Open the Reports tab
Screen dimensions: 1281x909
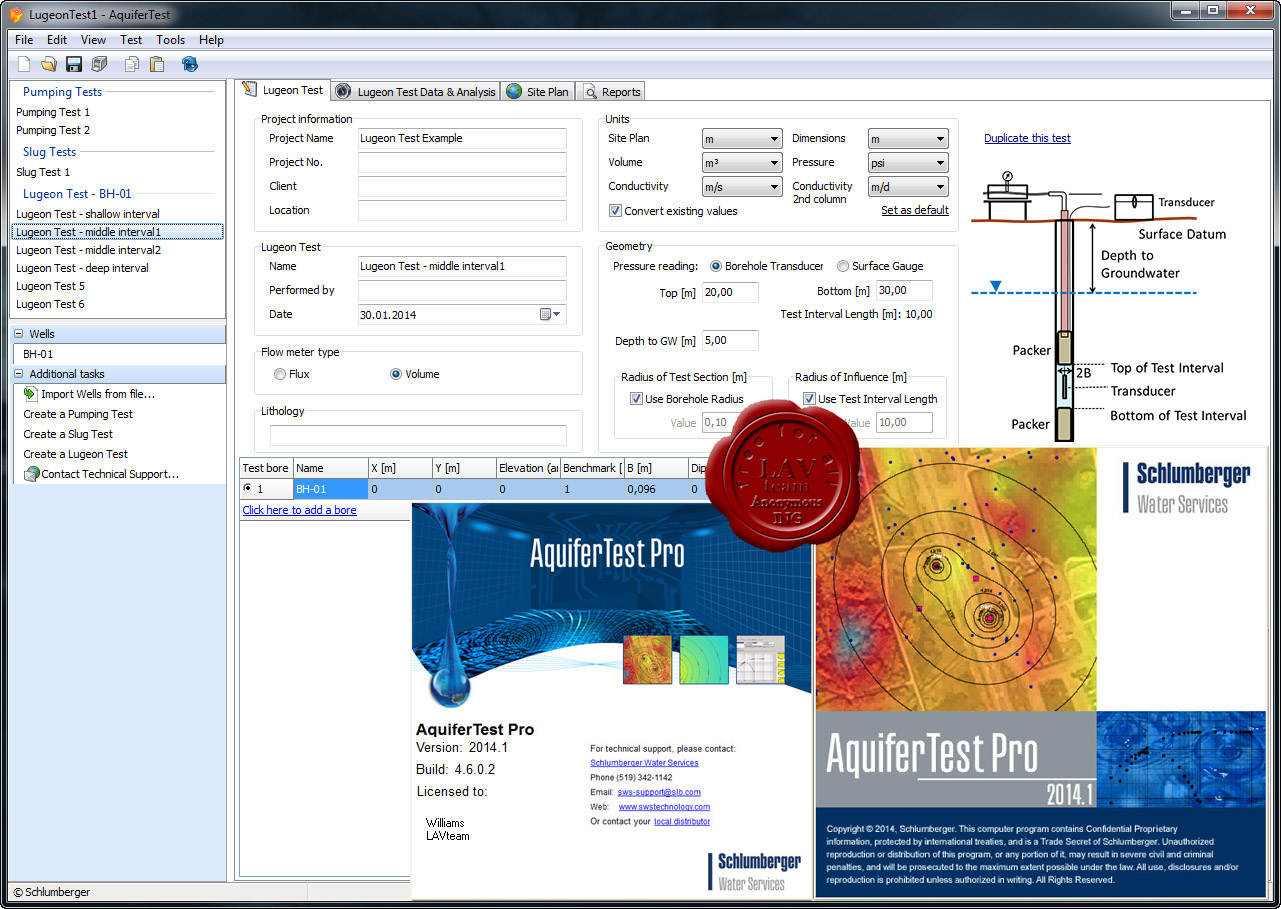(611, 91)
